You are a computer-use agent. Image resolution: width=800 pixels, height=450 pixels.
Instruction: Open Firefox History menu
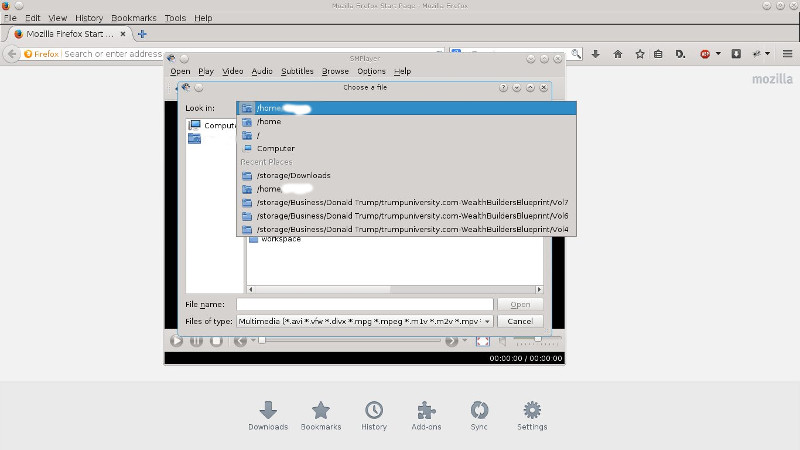coord(89,18)
